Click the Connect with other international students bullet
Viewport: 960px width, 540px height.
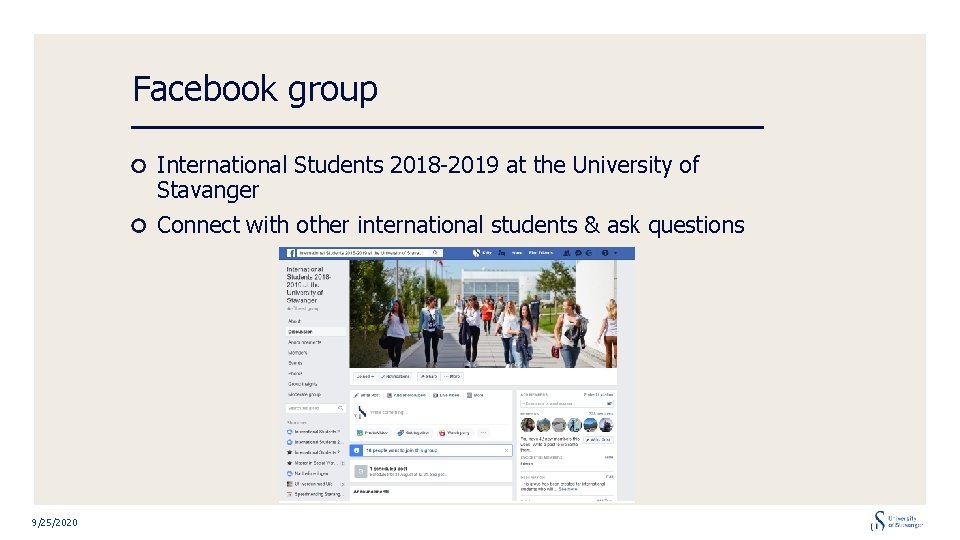pos(451,225)
